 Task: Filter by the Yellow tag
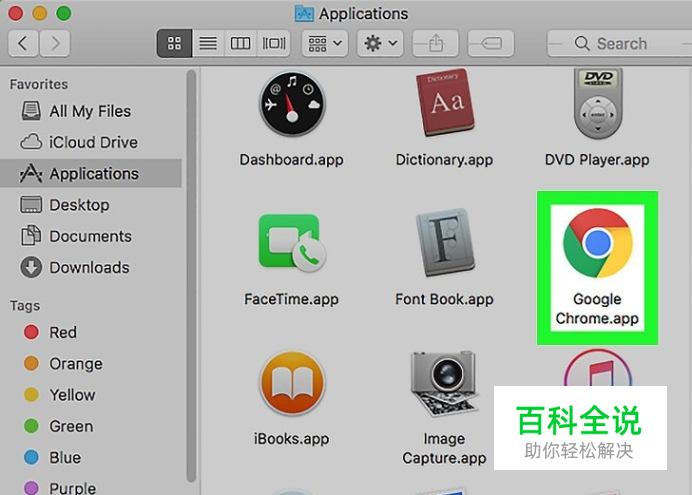click(90, 395)
